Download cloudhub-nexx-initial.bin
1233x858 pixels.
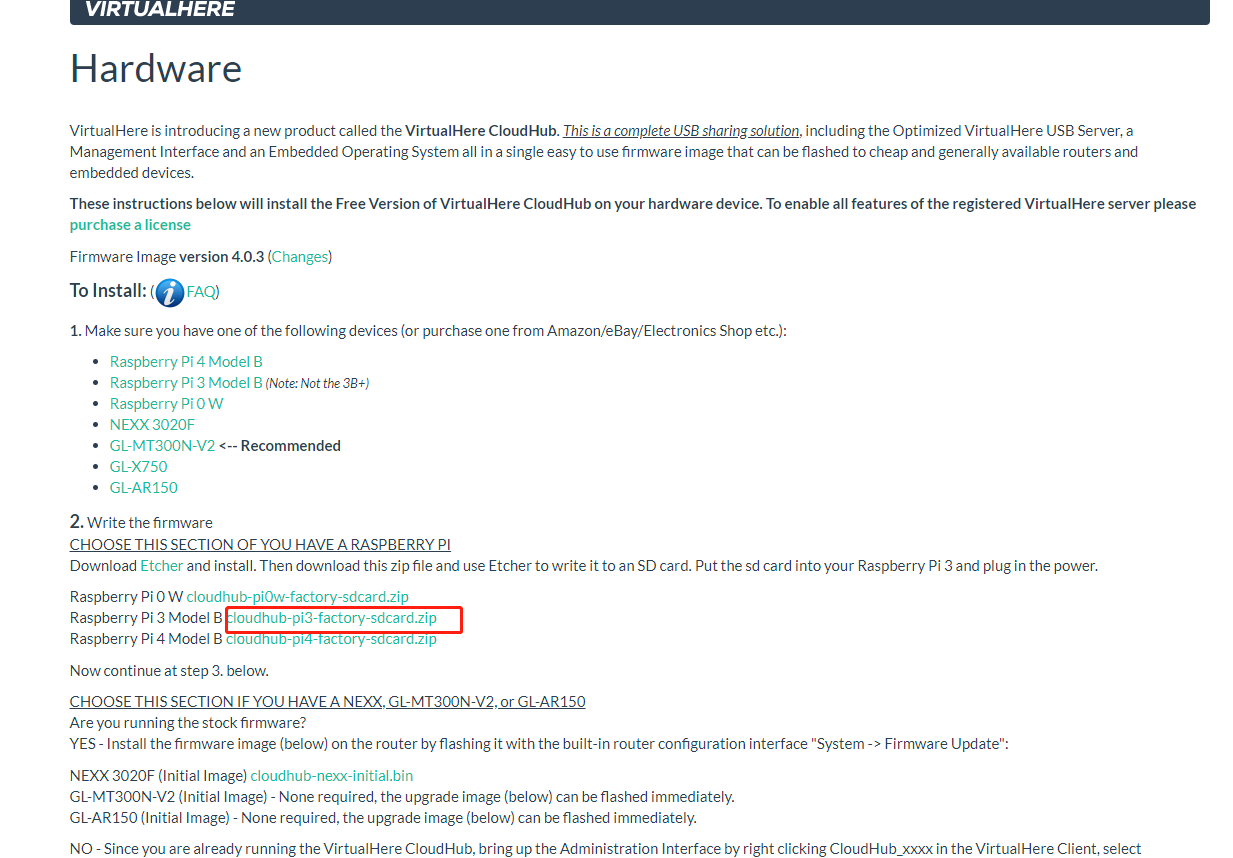(332, 776)
